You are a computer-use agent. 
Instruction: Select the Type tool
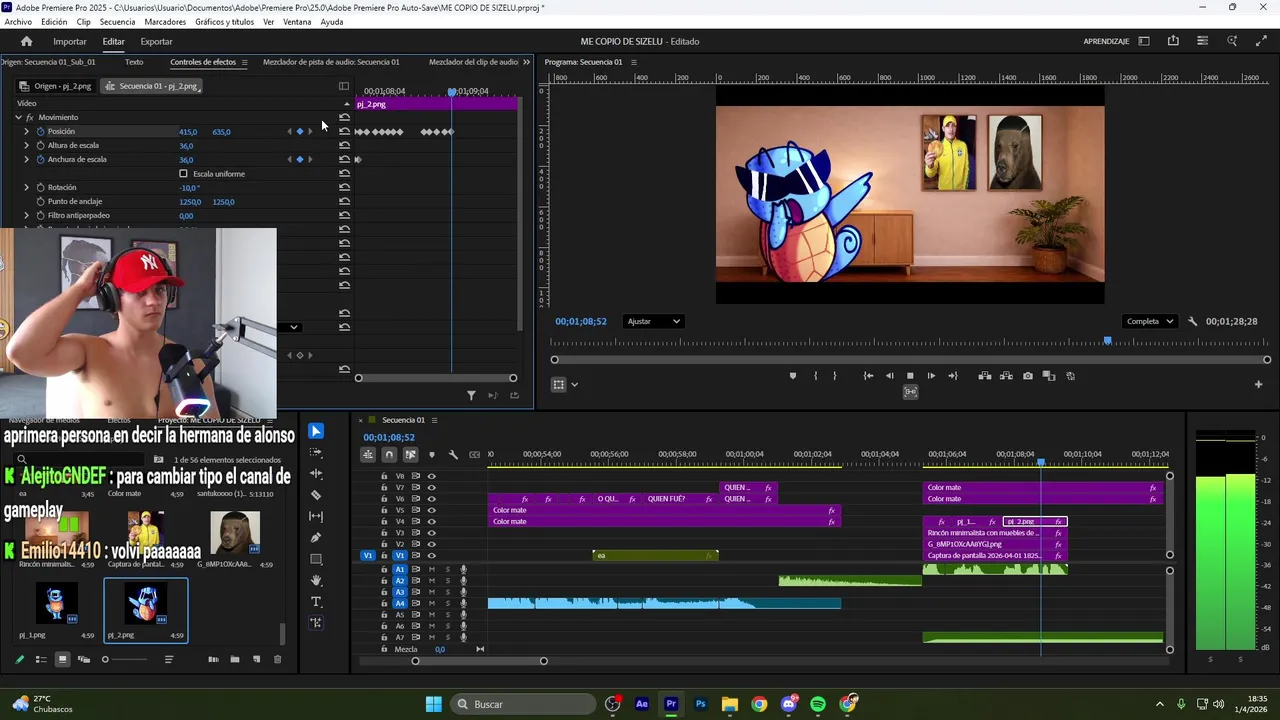[316, 601]
